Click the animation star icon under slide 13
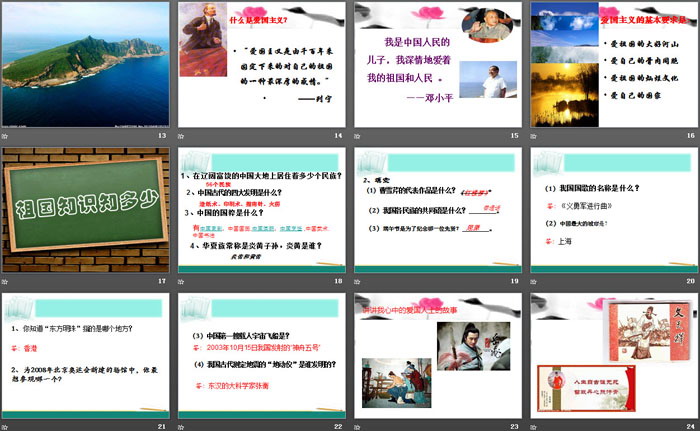 [6, 137]
